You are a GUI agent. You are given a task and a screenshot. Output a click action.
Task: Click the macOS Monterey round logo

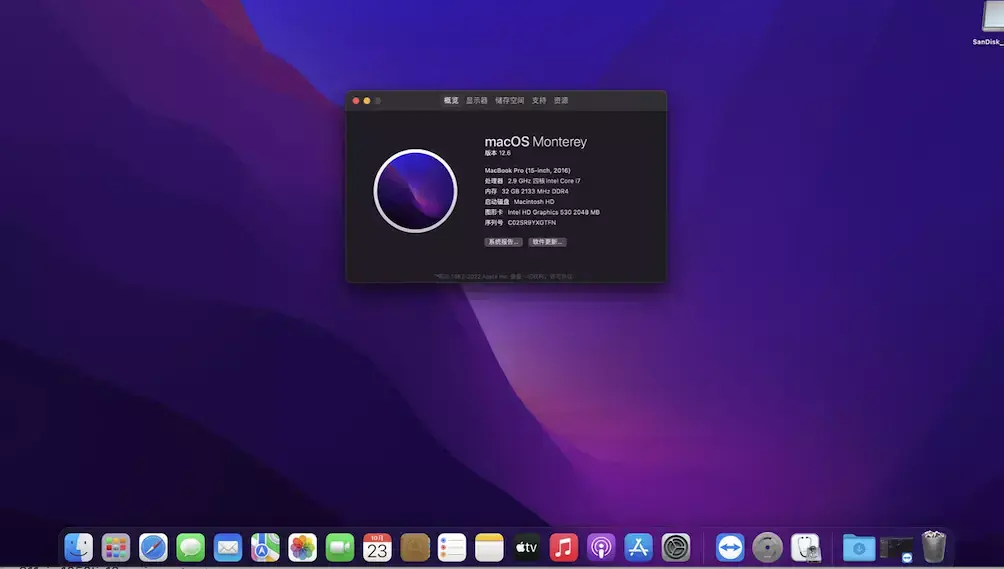(x=416, y=191)
